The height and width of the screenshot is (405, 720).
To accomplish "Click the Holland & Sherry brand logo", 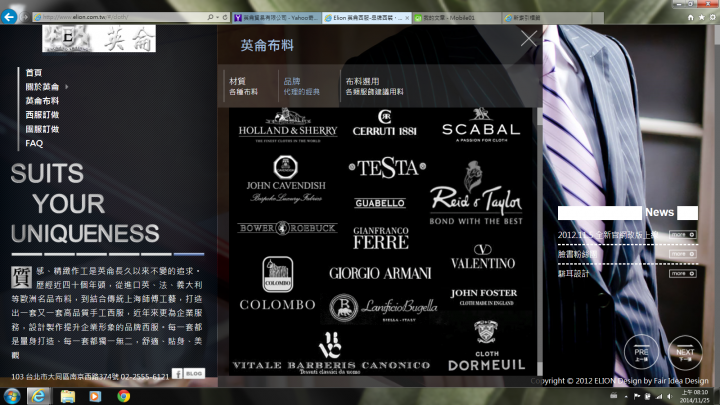I will click(x=288, y=125).
